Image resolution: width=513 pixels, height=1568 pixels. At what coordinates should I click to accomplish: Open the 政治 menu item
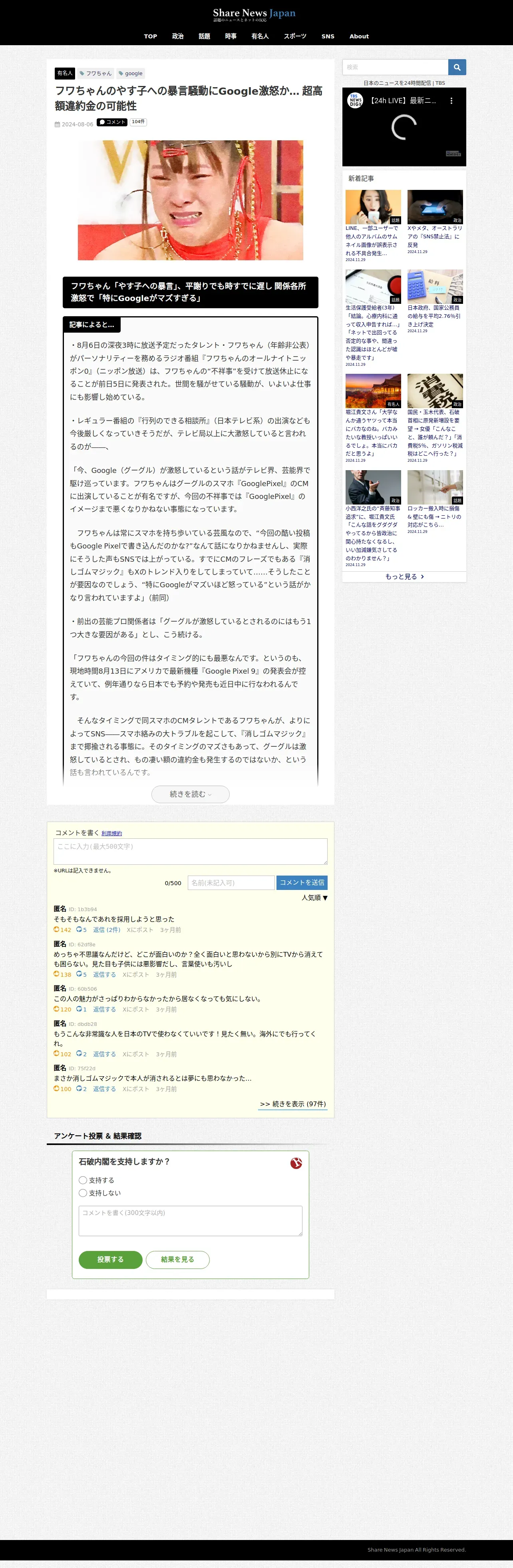(x=178, y=36)
